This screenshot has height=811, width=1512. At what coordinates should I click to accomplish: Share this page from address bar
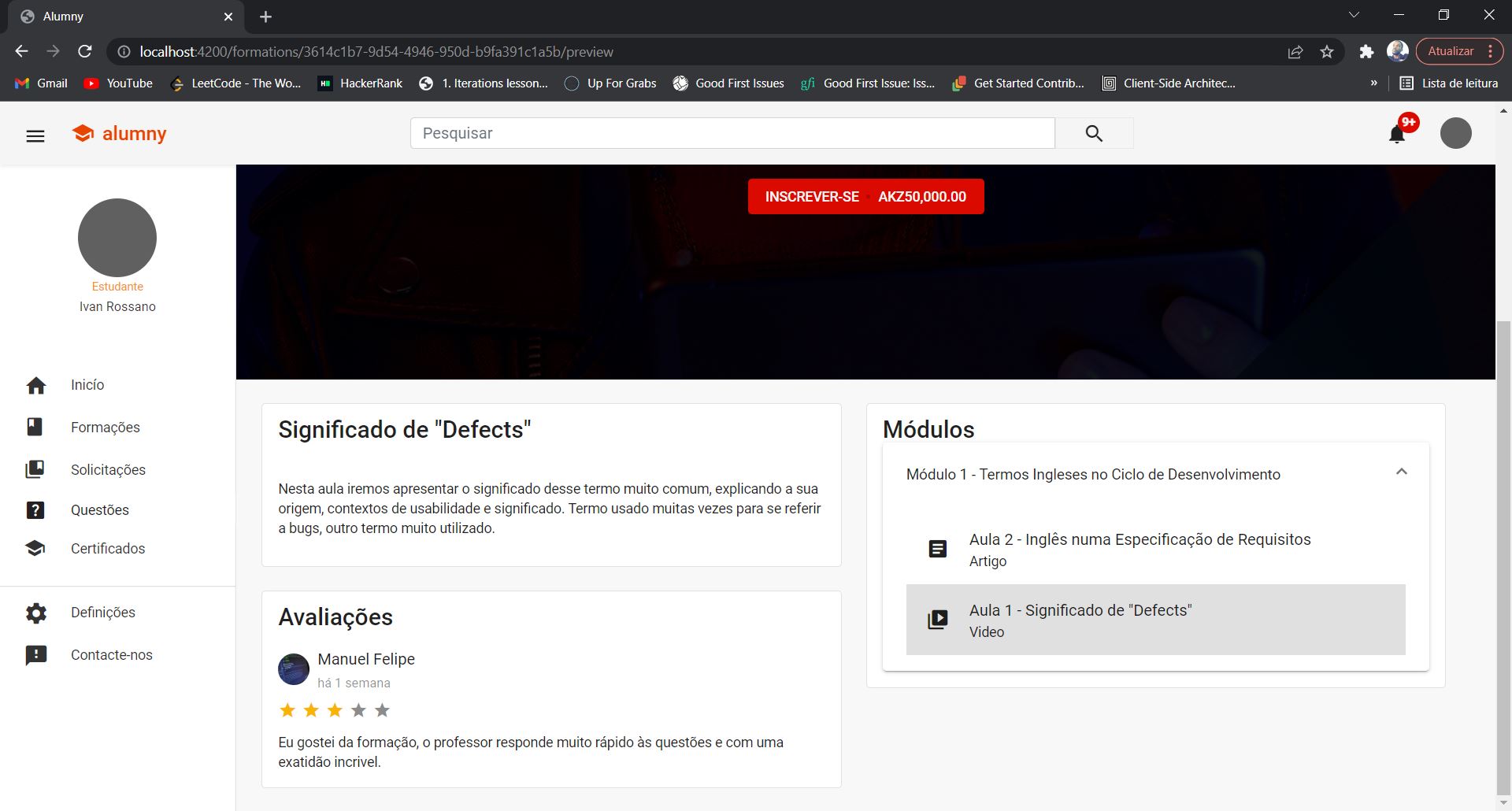pos(1295,52)
